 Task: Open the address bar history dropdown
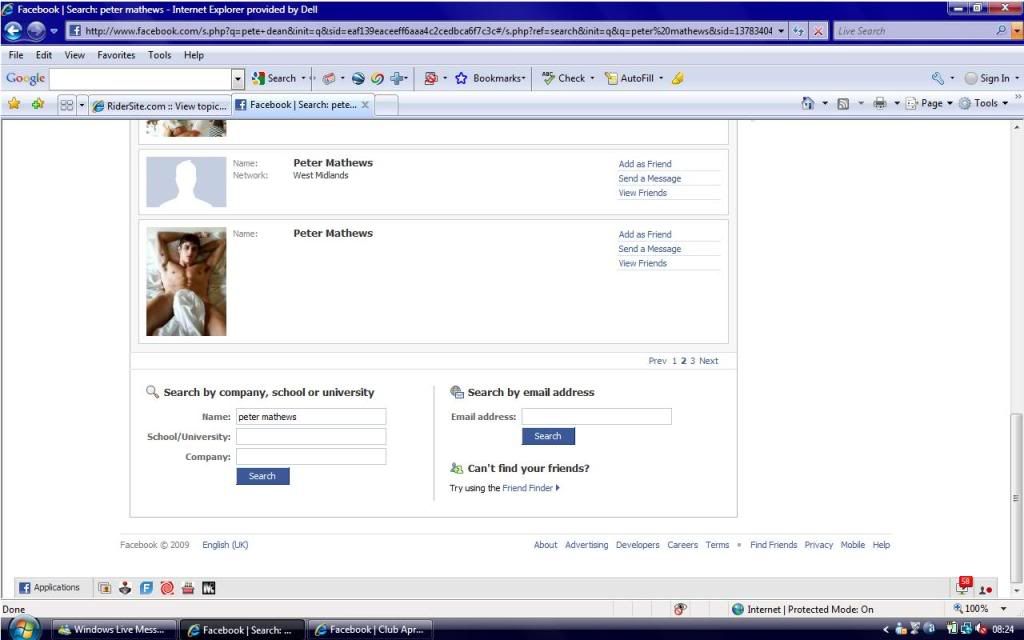[781, 31]
